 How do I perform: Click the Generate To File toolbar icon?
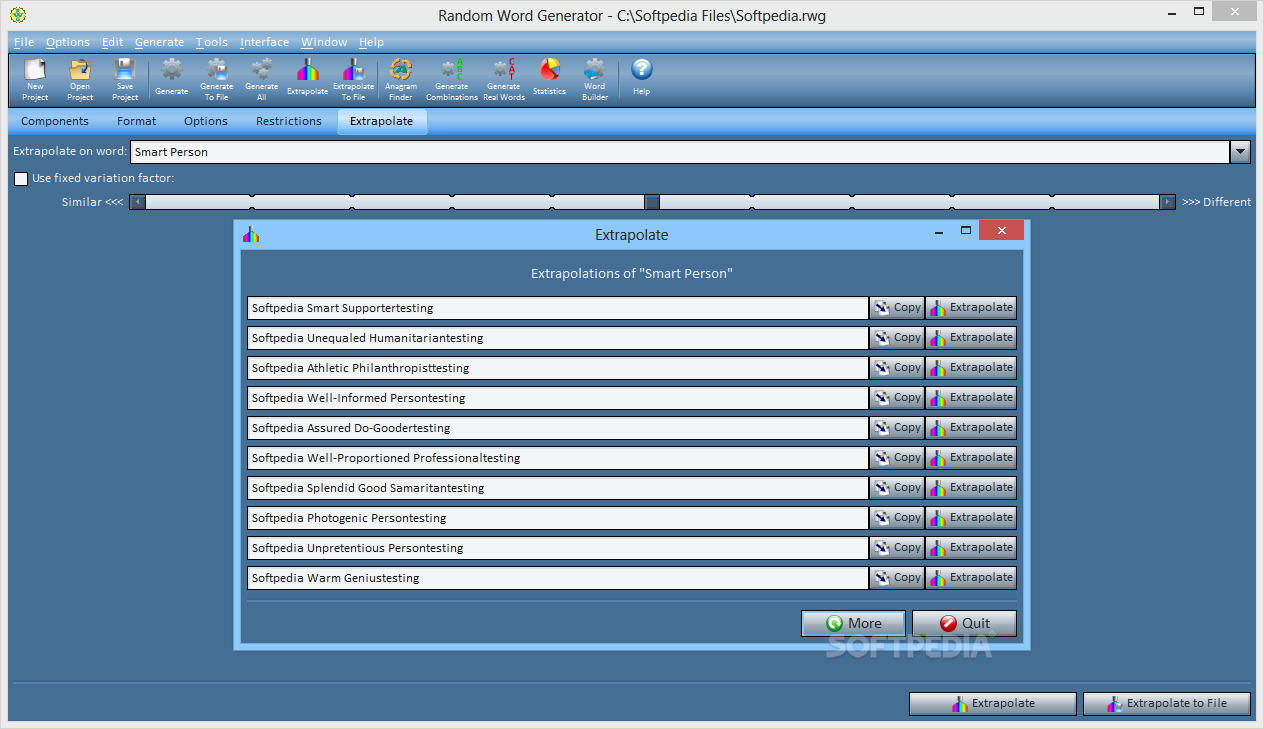[216, 79]
